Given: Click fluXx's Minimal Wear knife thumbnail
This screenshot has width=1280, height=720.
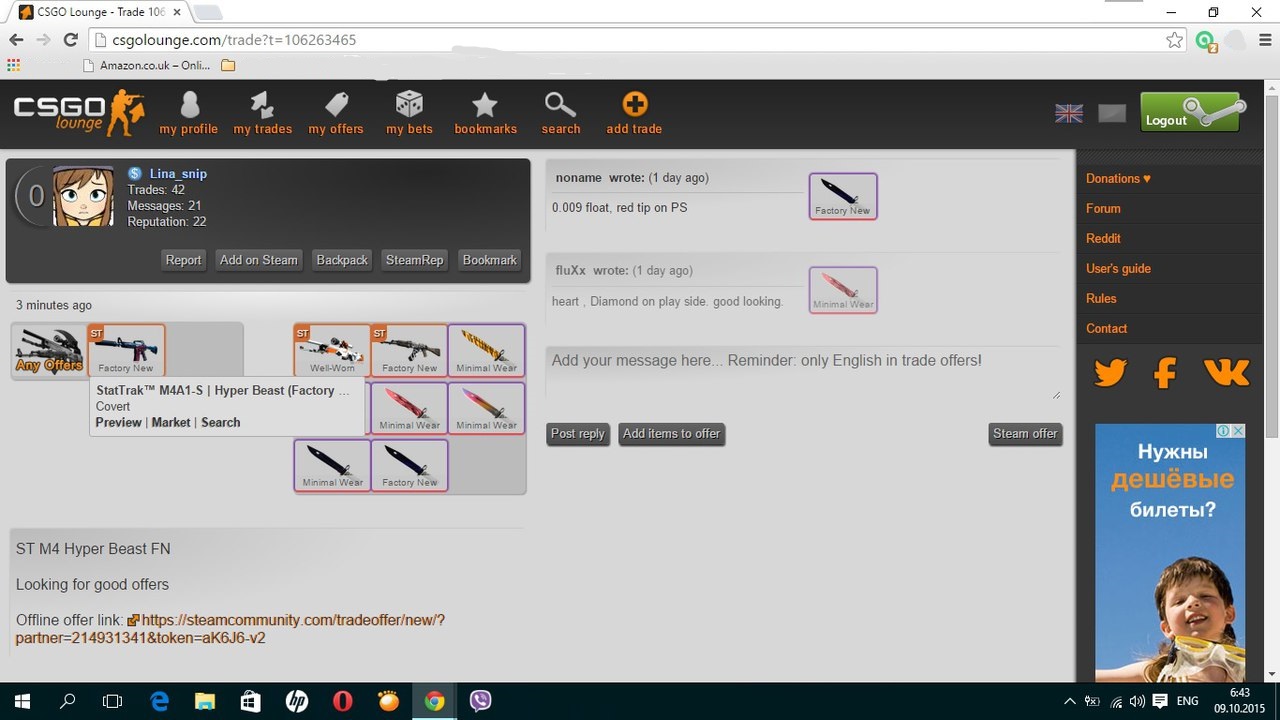Looking at the screenshot, I should 843,290.
